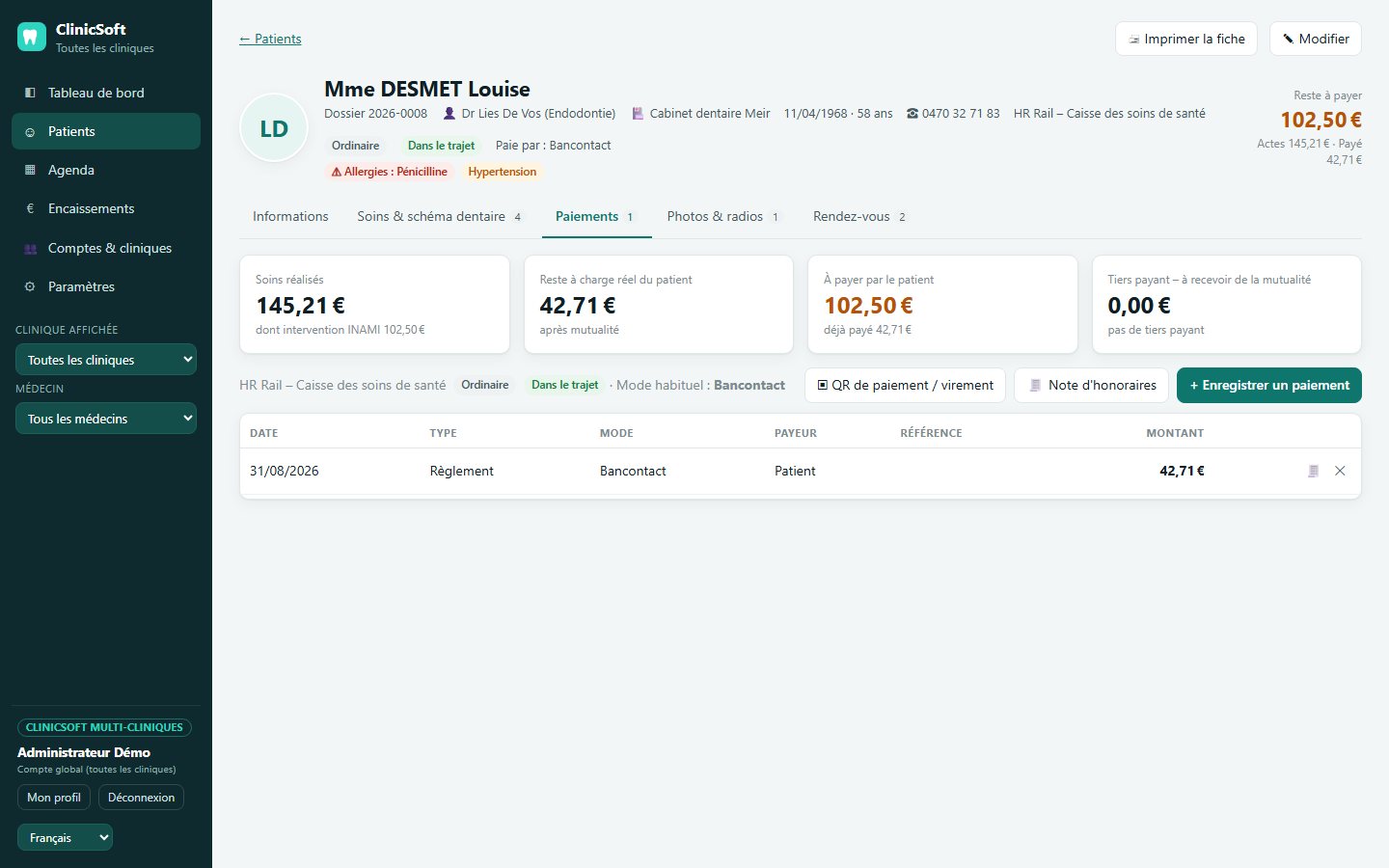Open Paramètres gear item
Screen dimensions: 1389x868
tap(106, 286)
